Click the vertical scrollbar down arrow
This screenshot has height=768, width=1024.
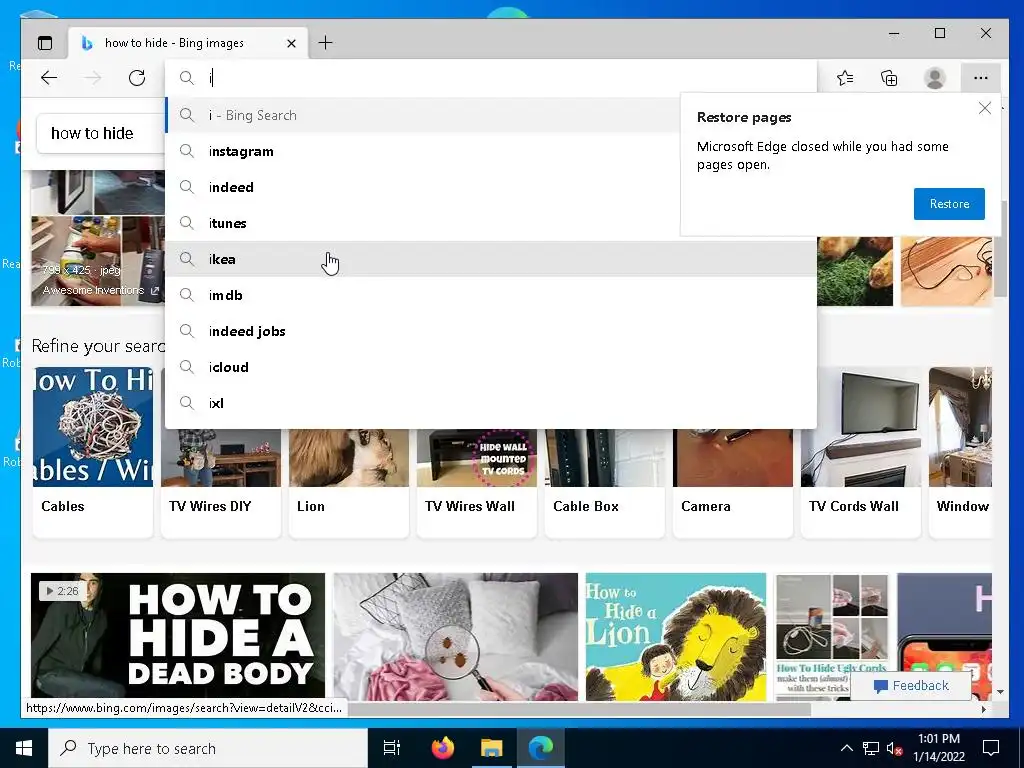(1000, 691)
